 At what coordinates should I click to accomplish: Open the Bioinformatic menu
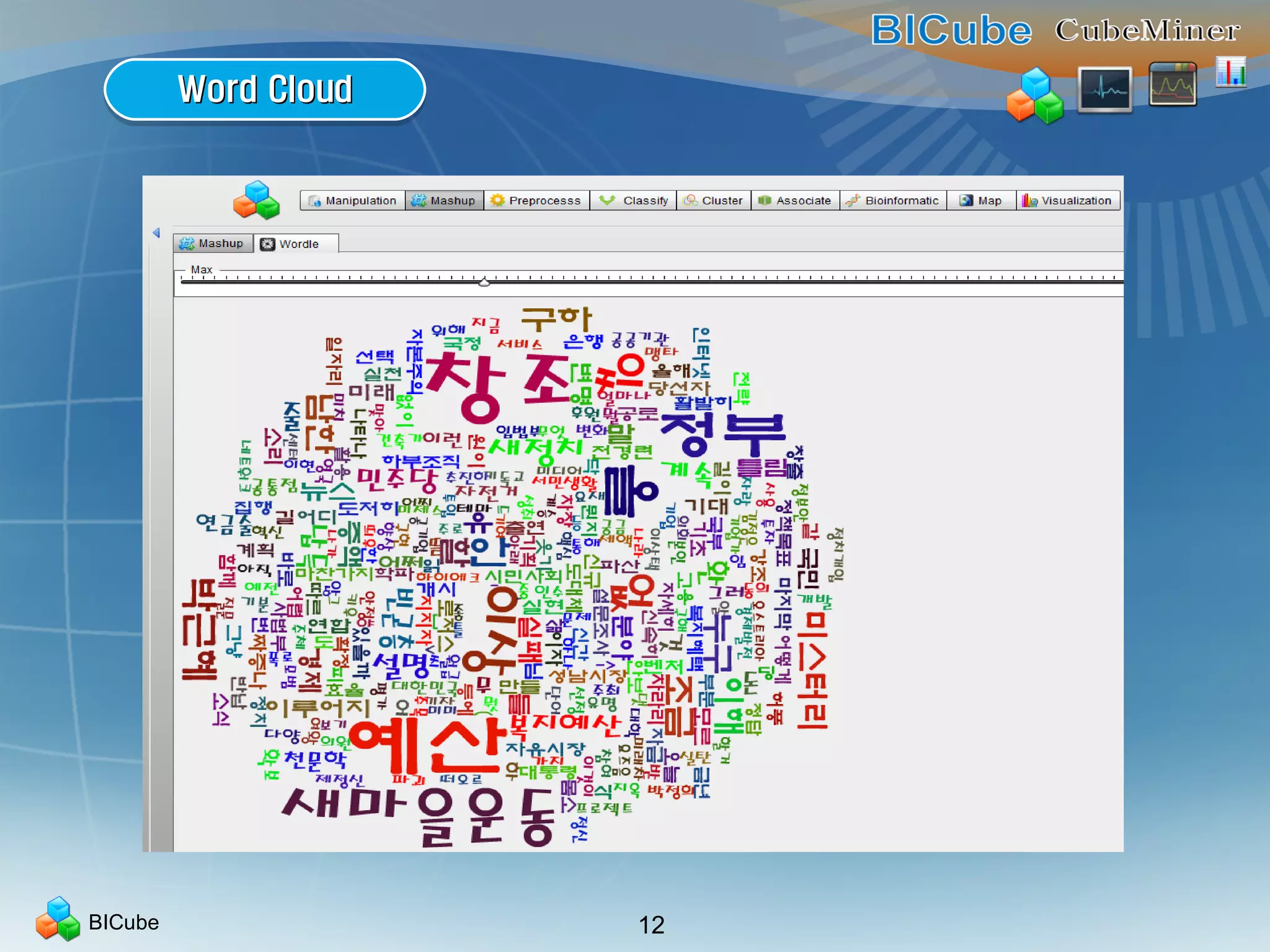[893, 200]
